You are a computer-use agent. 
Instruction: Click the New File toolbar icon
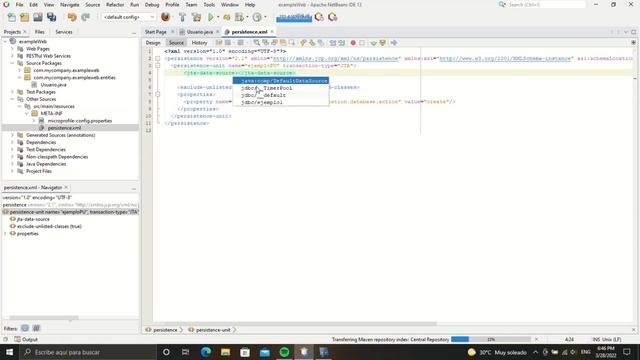tap(11, 17)
